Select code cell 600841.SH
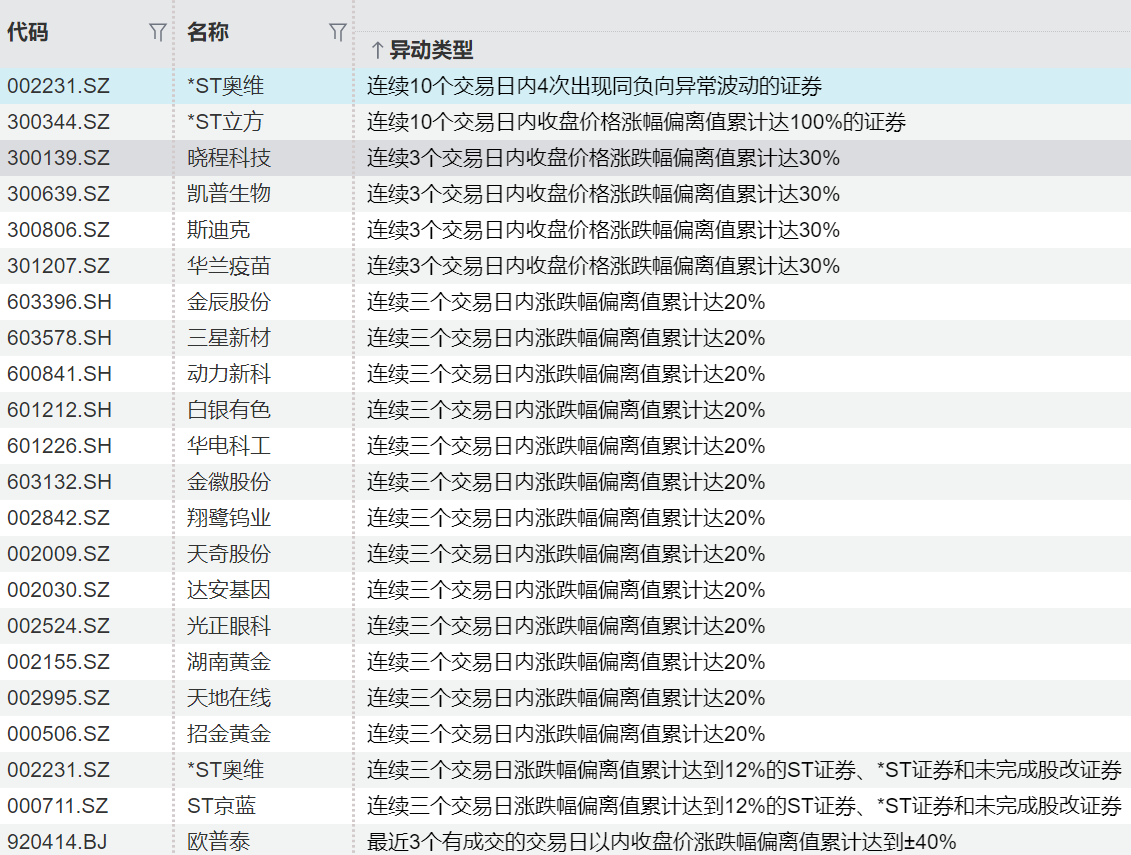1131x855 pixels. [59, 374]
